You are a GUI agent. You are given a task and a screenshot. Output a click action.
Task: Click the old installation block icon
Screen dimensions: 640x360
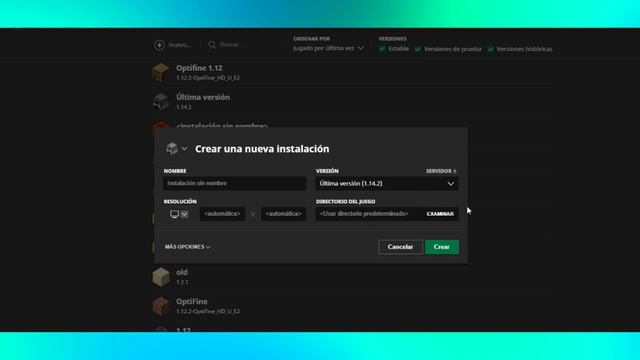point(161,277)
